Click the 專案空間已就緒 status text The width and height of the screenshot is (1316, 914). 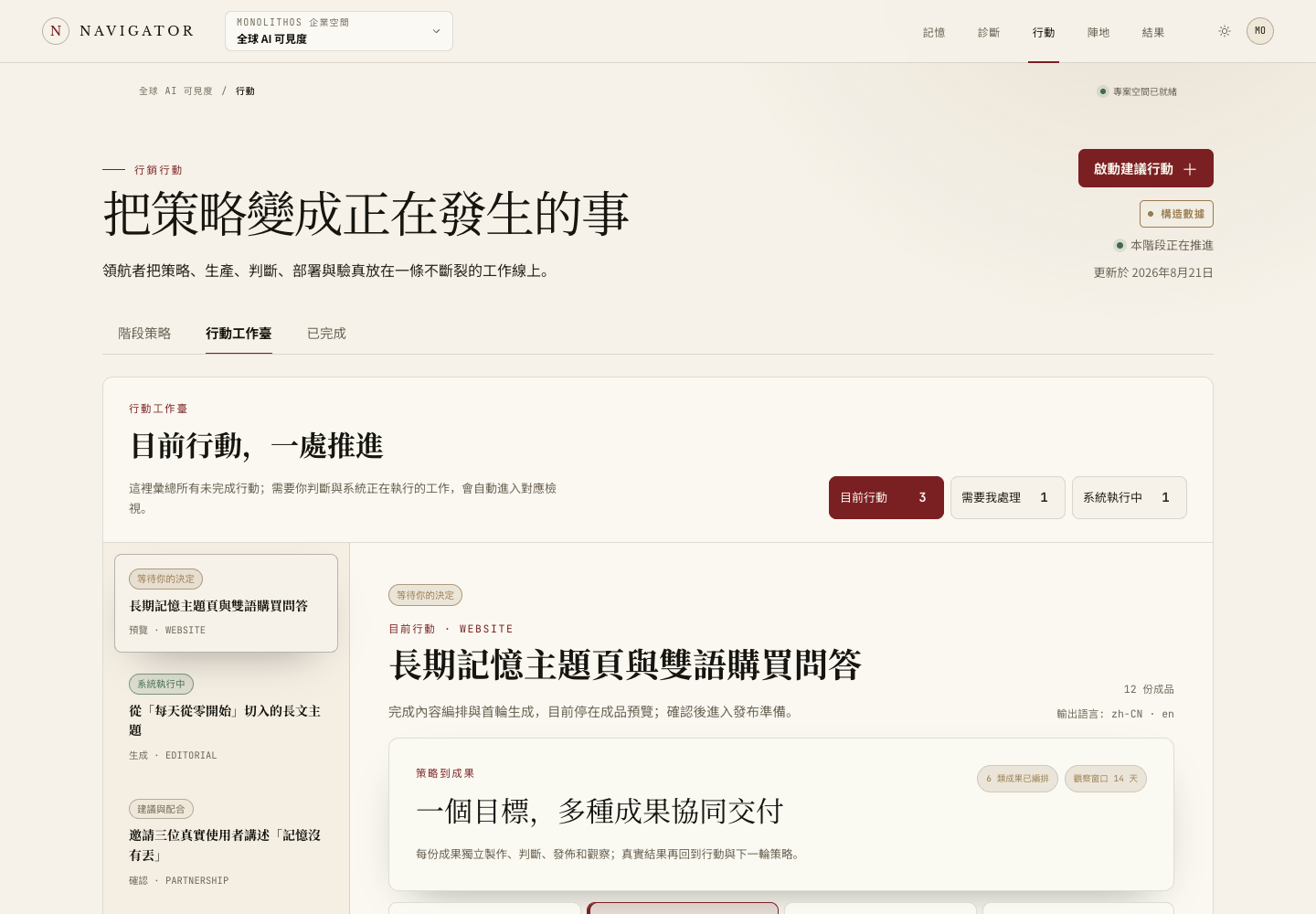pyautogui.click(x=1144, y=91)
